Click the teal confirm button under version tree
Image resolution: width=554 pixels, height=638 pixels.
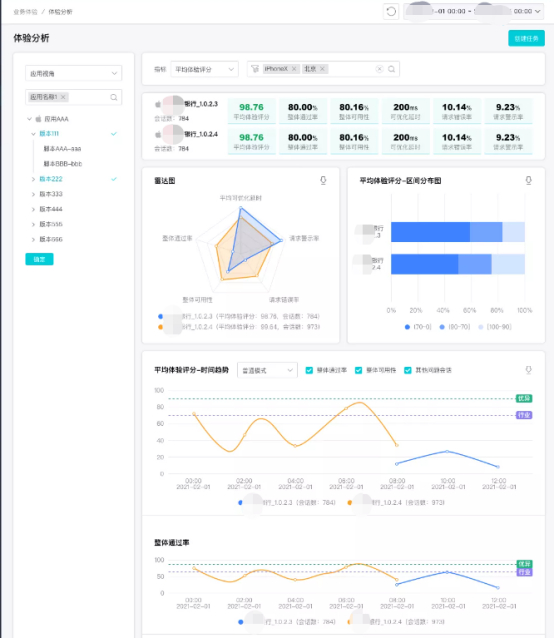pyautogui.click(x=39, y=259)
